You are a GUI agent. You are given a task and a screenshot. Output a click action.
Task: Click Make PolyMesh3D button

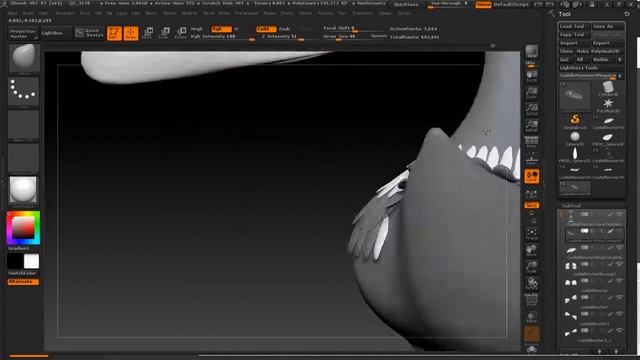pyautogui.click(x=600, y=51)
